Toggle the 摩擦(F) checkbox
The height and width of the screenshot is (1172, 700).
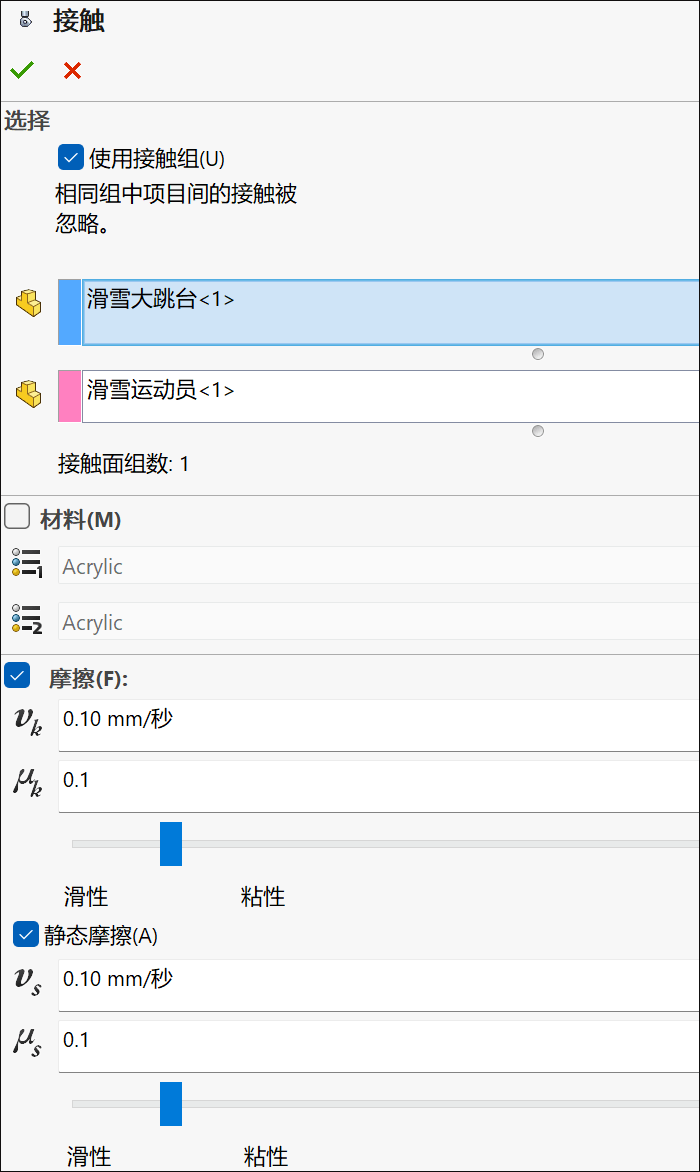[17, 675]
